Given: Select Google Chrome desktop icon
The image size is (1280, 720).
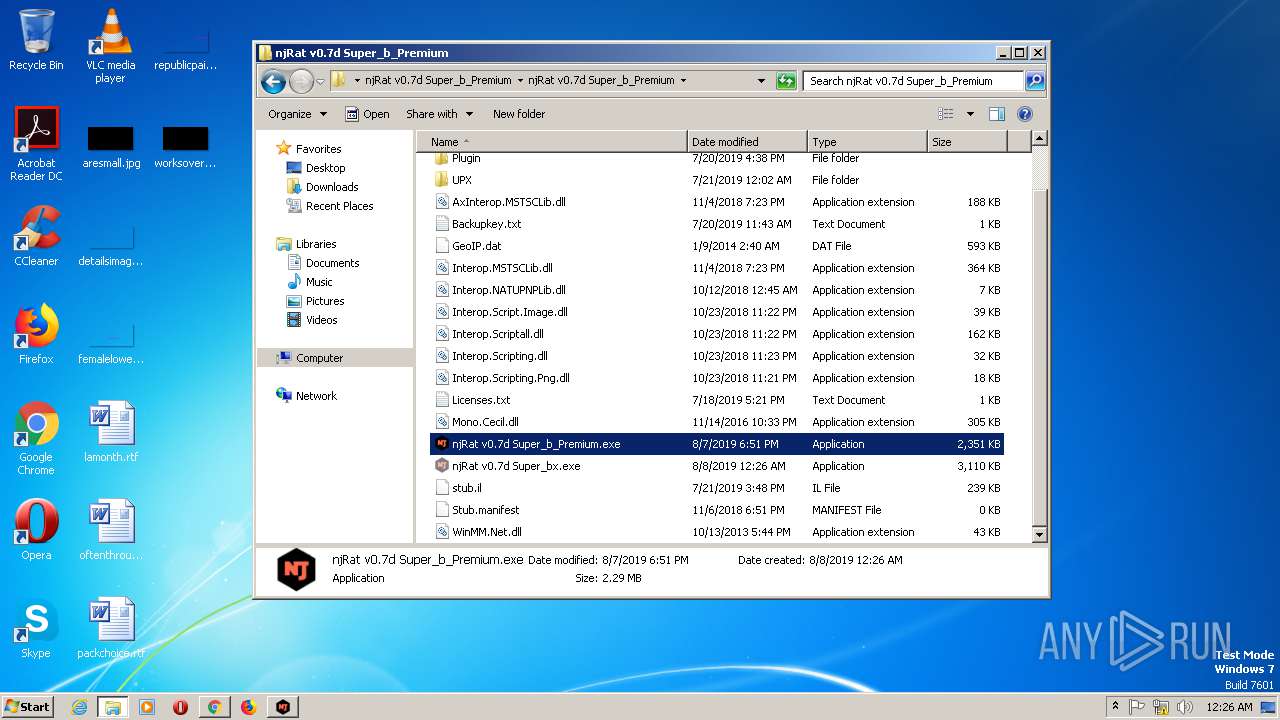Looking at the screenshot, I should [36, 438].
